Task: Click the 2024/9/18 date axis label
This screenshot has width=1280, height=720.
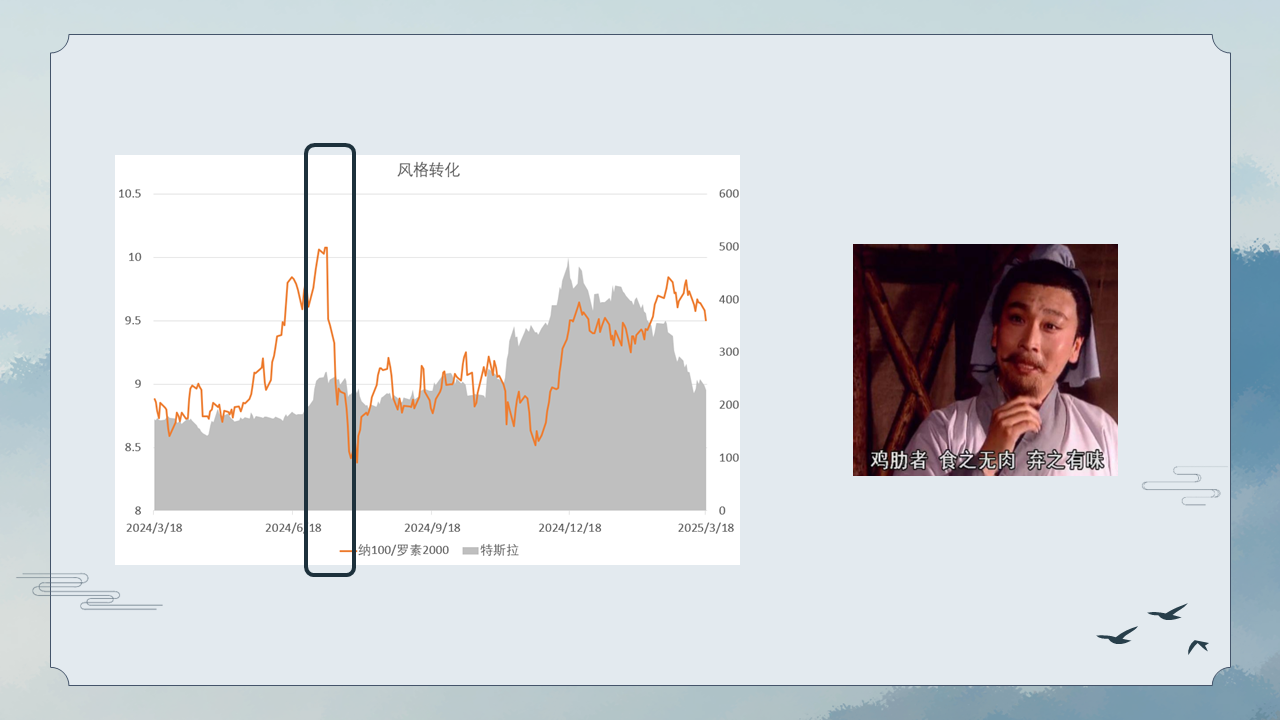Action: tap(432, 527)
